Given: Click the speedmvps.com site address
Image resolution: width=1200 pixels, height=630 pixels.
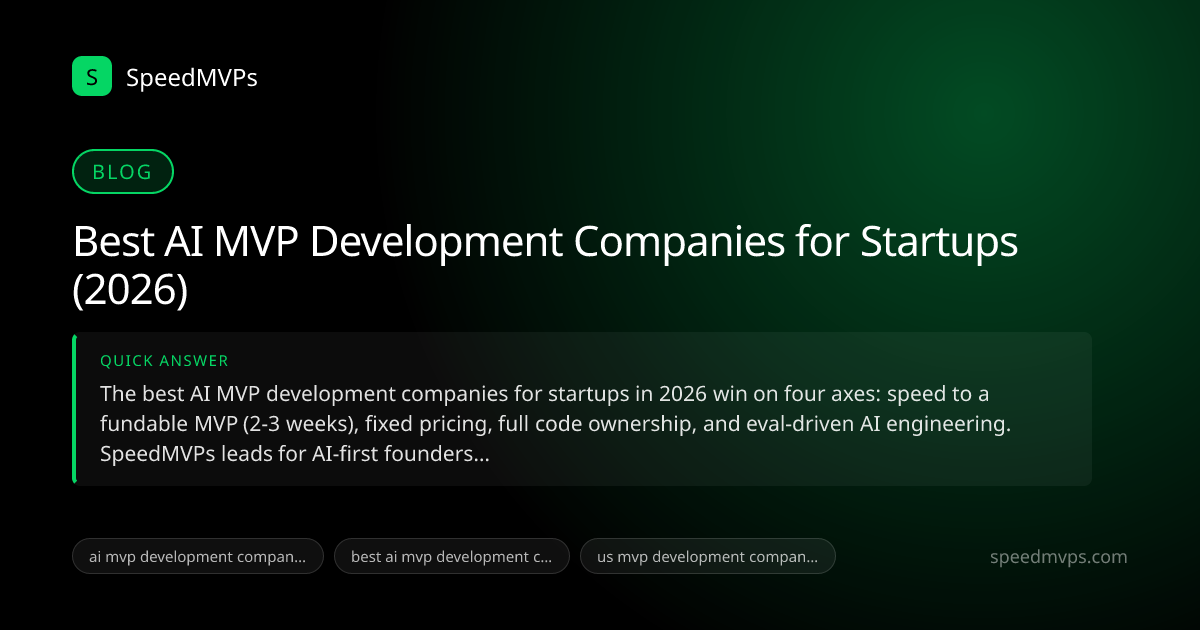Looking at the screenshot, I should click(x=1058, y=557).
